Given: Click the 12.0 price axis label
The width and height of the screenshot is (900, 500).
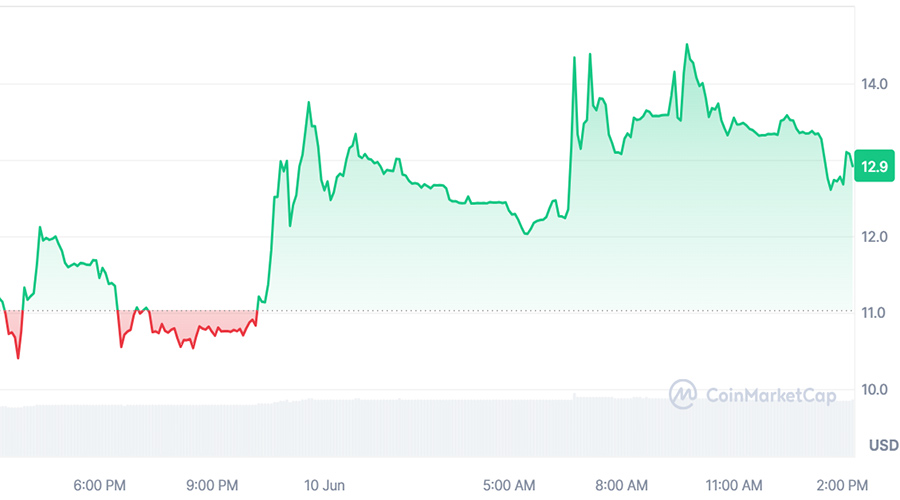Looking at the screenshot, I should pyautogui.click(x=876, y=237).
